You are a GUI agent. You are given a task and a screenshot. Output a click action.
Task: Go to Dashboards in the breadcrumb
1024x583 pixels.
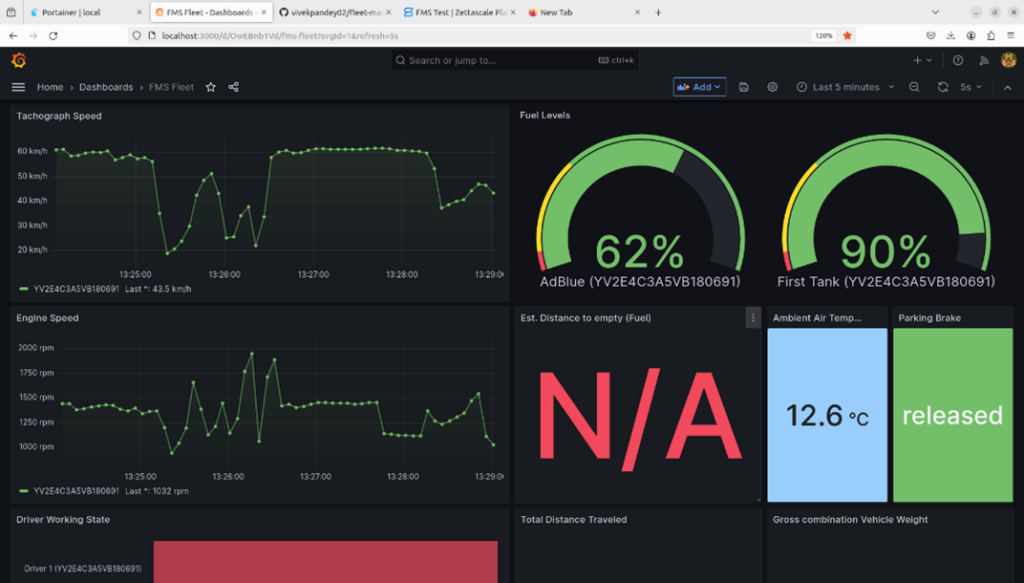coord(106,87)
